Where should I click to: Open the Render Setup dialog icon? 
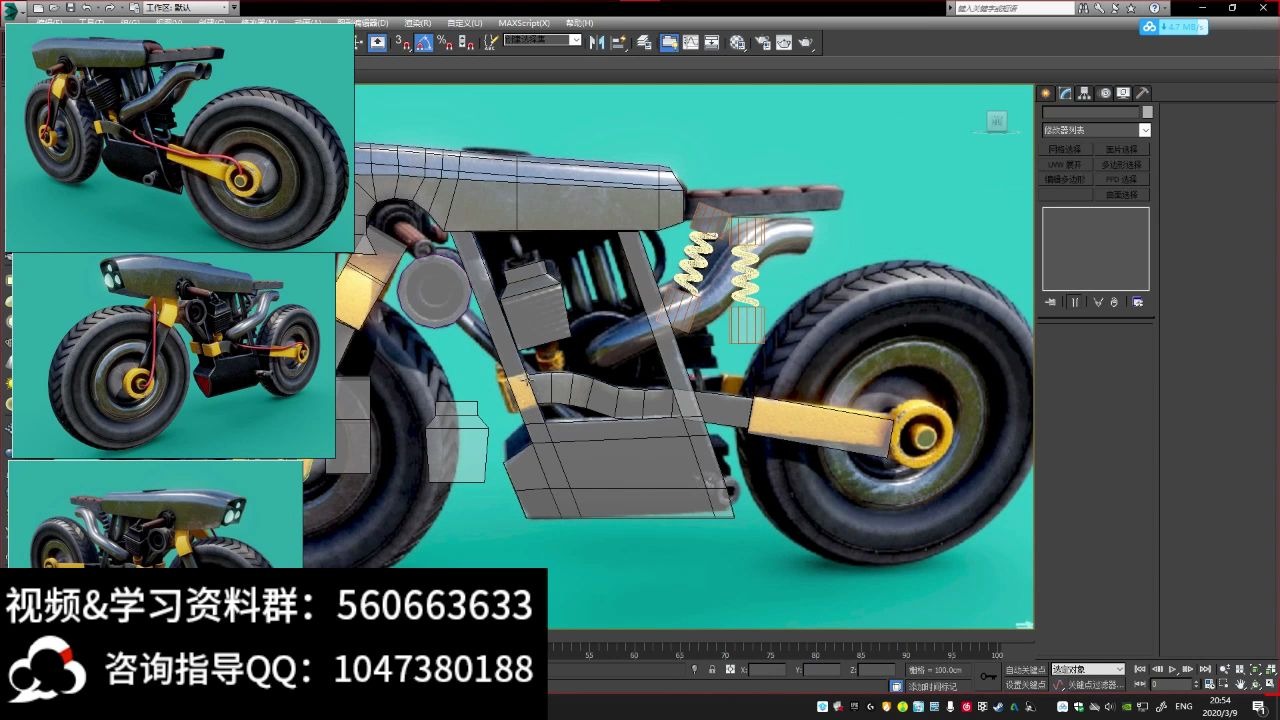(x=761, y=42)
